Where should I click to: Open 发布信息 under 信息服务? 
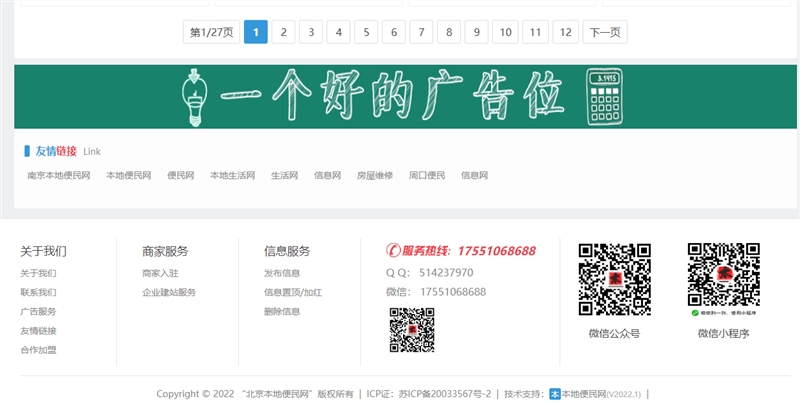coord(282,273)
